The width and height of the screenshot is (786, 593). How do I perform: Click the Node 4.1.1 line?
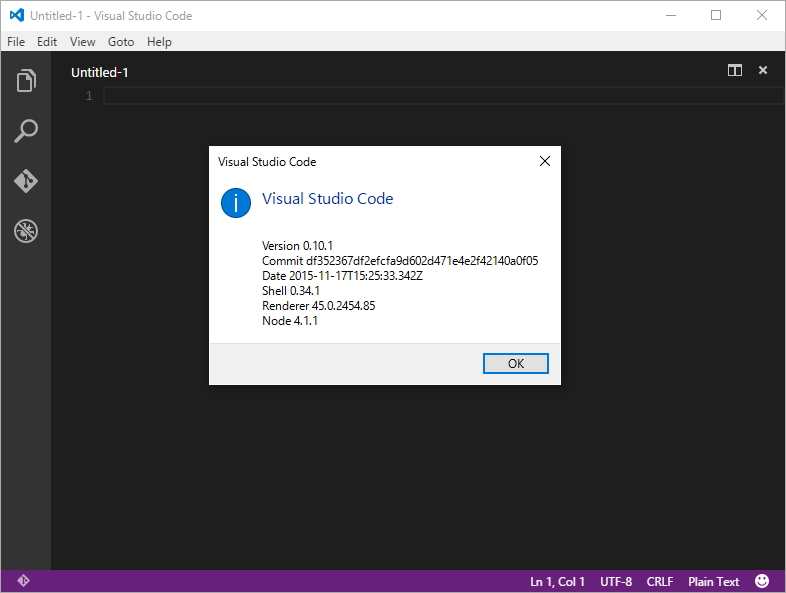pos(290,321)
